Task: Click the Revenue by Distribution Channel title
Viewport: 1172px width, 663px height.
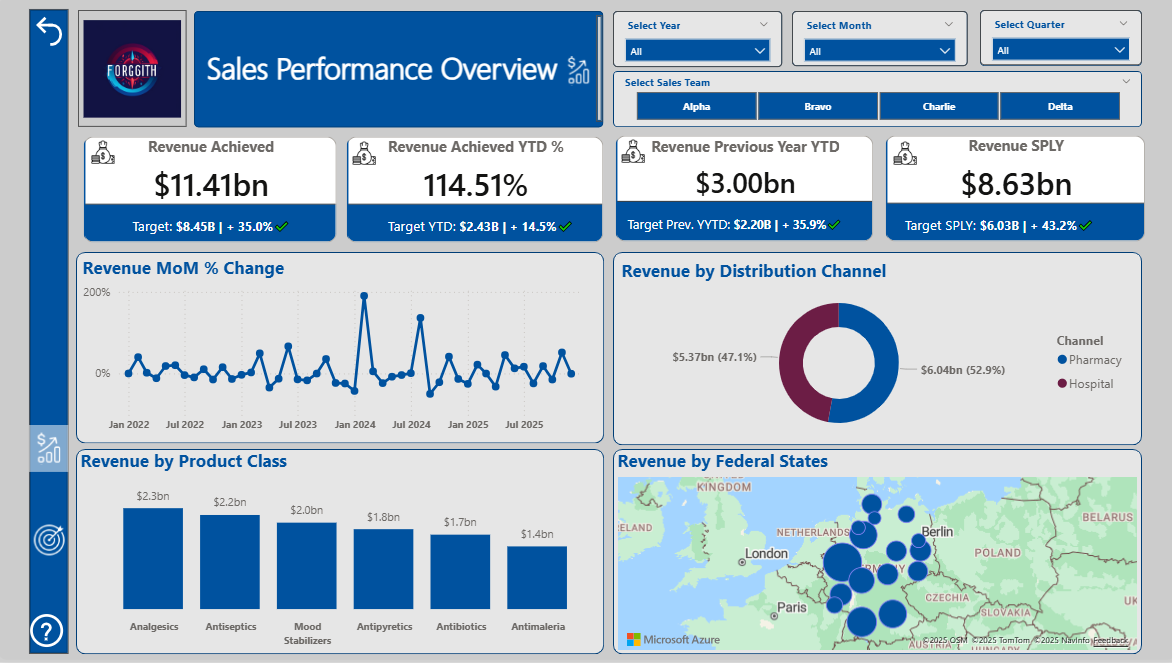Action: pos(753,271)
